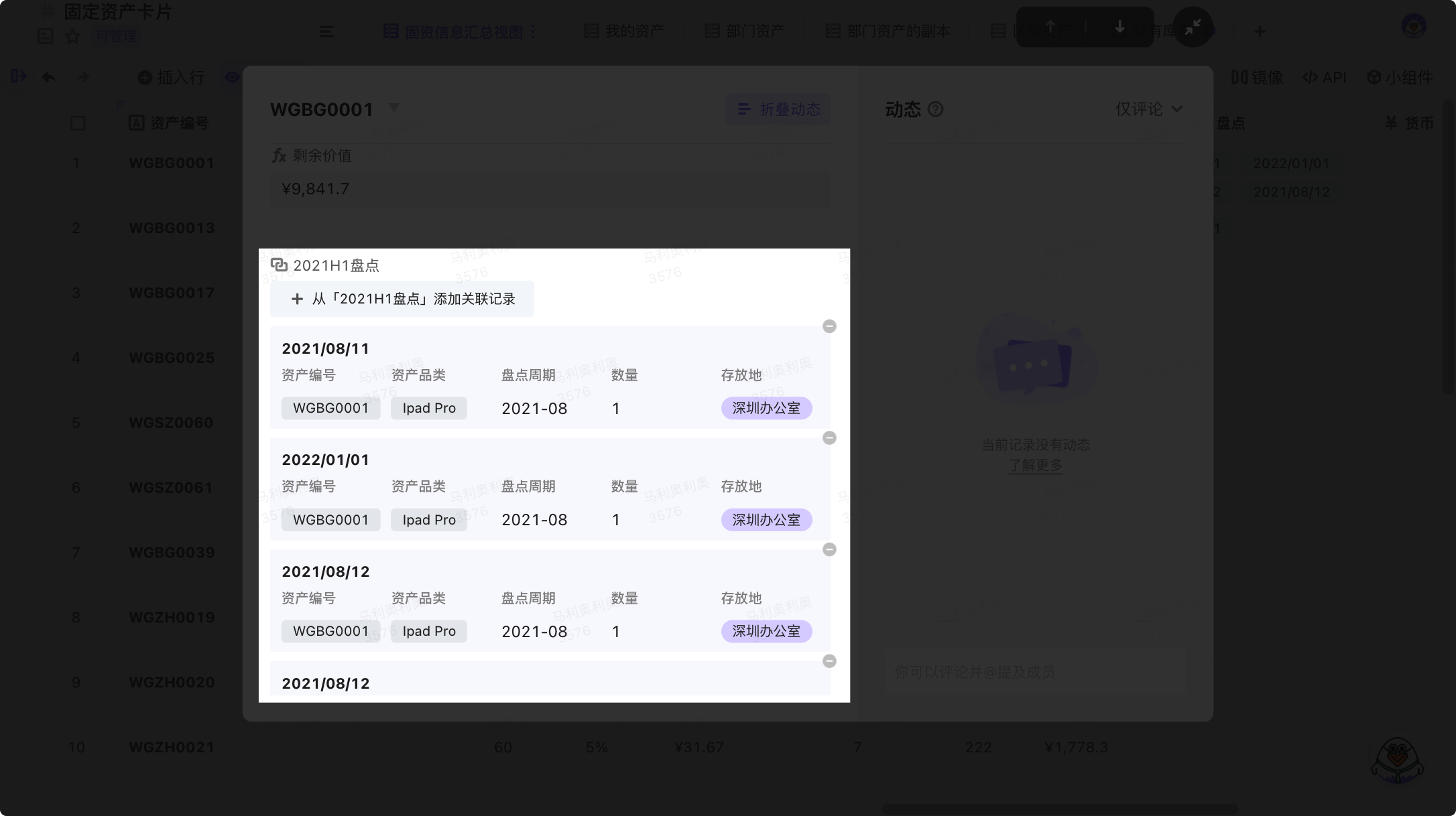
Task: Collapse activity panel with 折叠动态
Action: [778, 109]
